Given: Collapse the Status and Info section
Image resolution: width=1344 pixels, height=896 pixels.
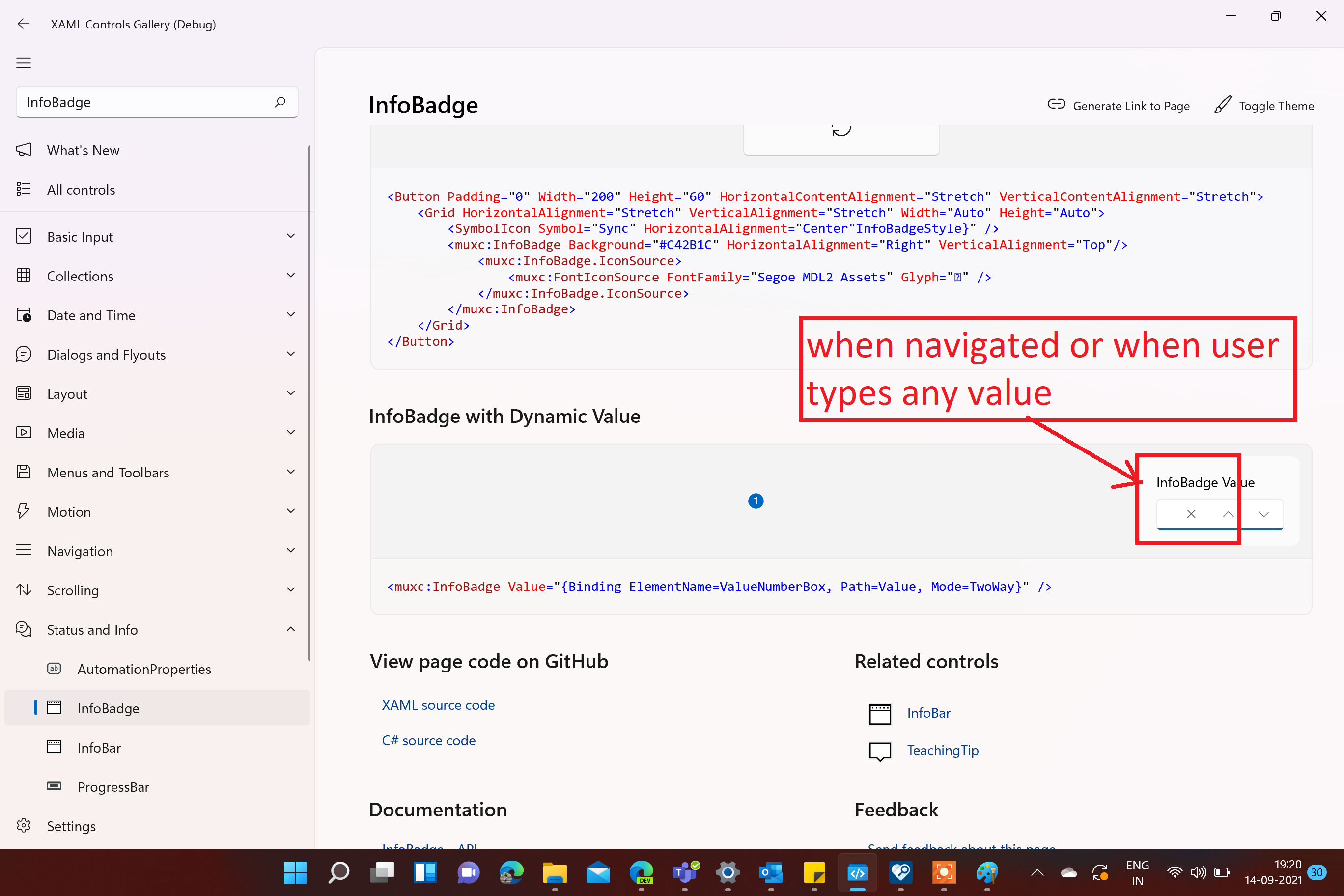Looking at the screenshot, I should coord(291,629).
